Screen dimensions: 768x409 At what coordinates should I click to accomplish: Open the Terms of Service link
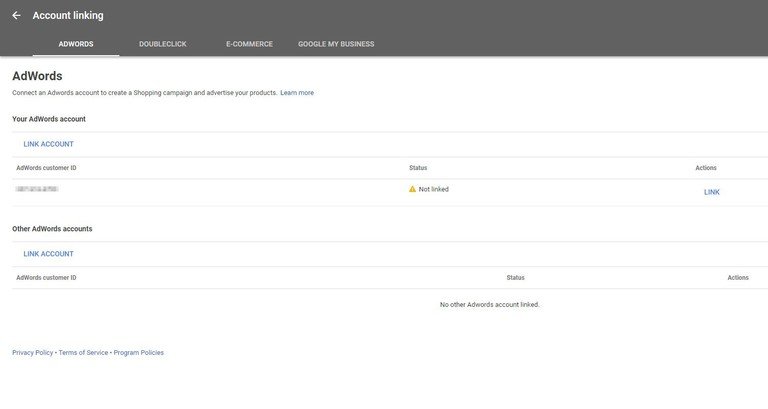83,353
